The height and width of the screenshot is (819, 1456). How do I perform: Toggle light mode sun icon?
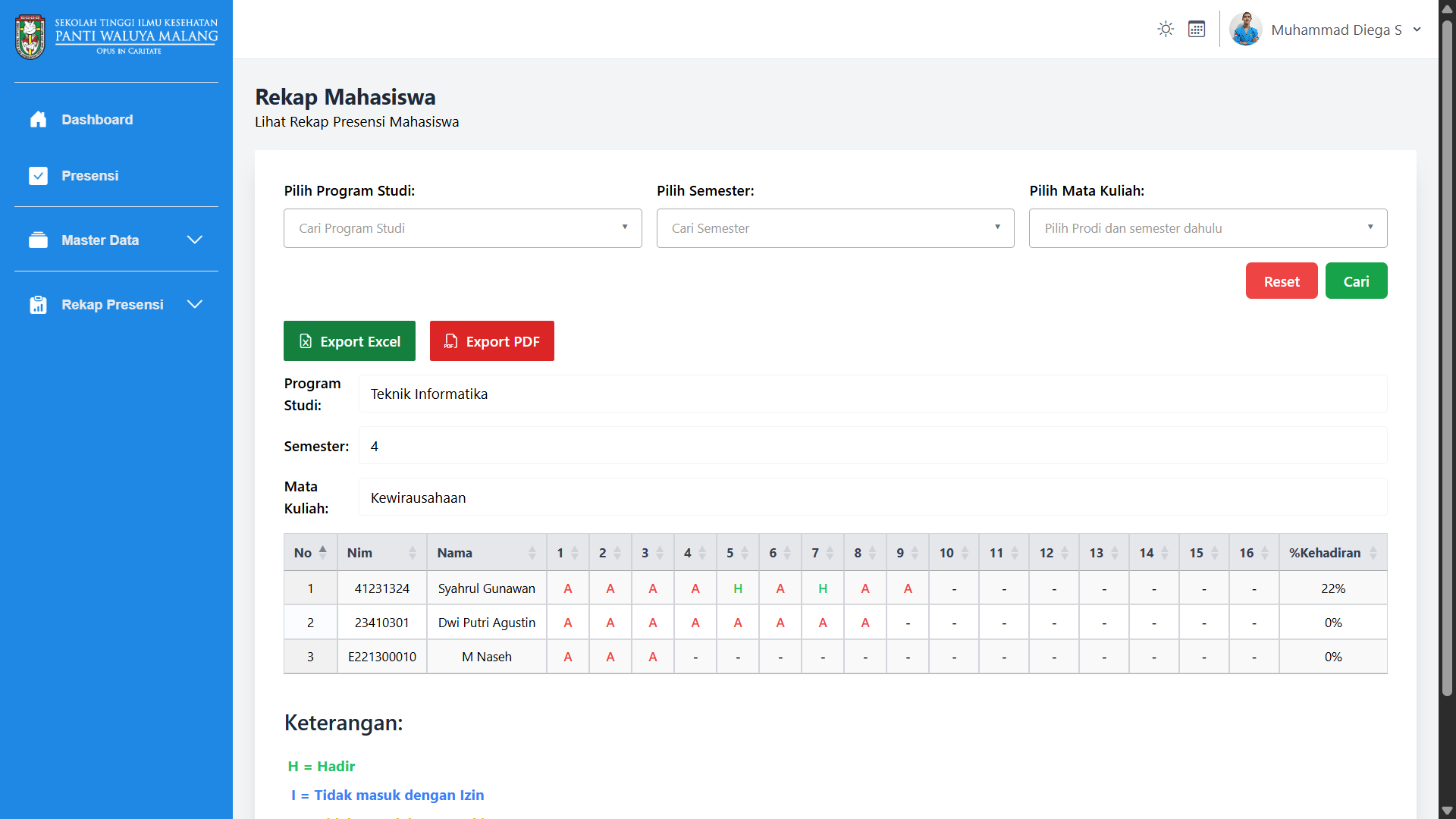point(1166,30)
